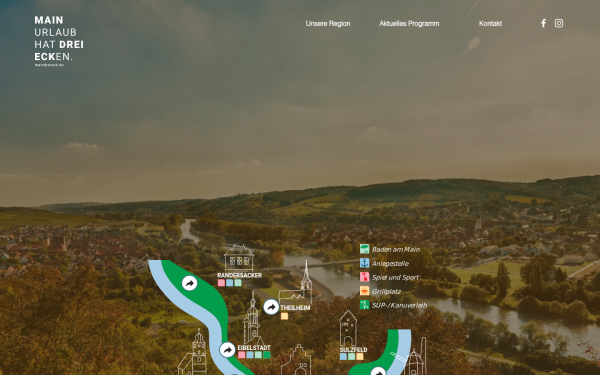Click the Theilheim church illustration

[x=296, y=283]
